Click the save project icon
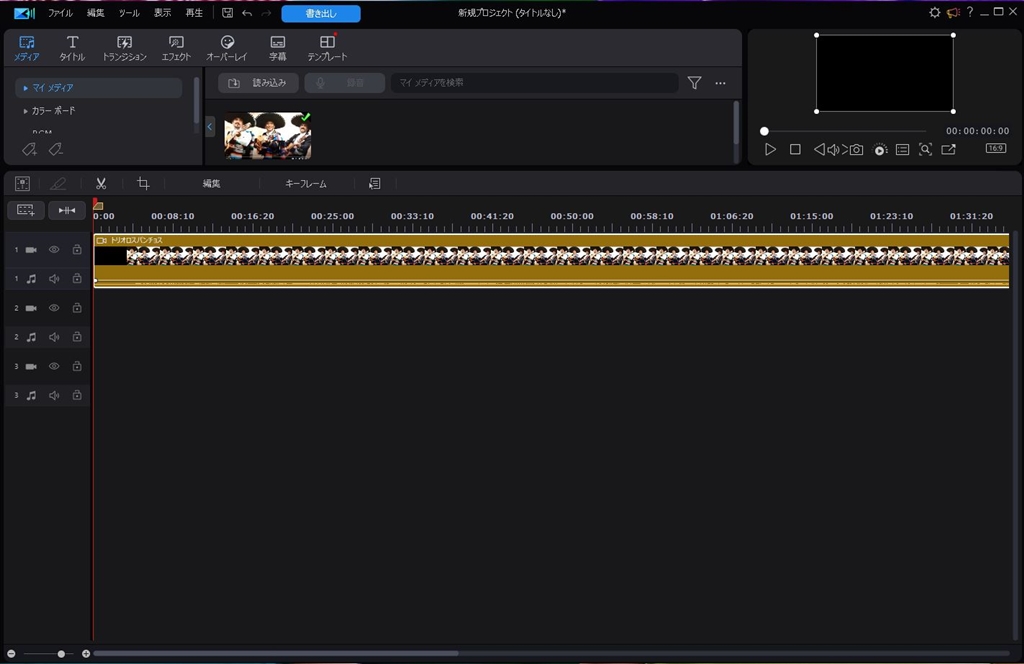Viewport: 1024px width, 664px height. (x=227, y=13)
